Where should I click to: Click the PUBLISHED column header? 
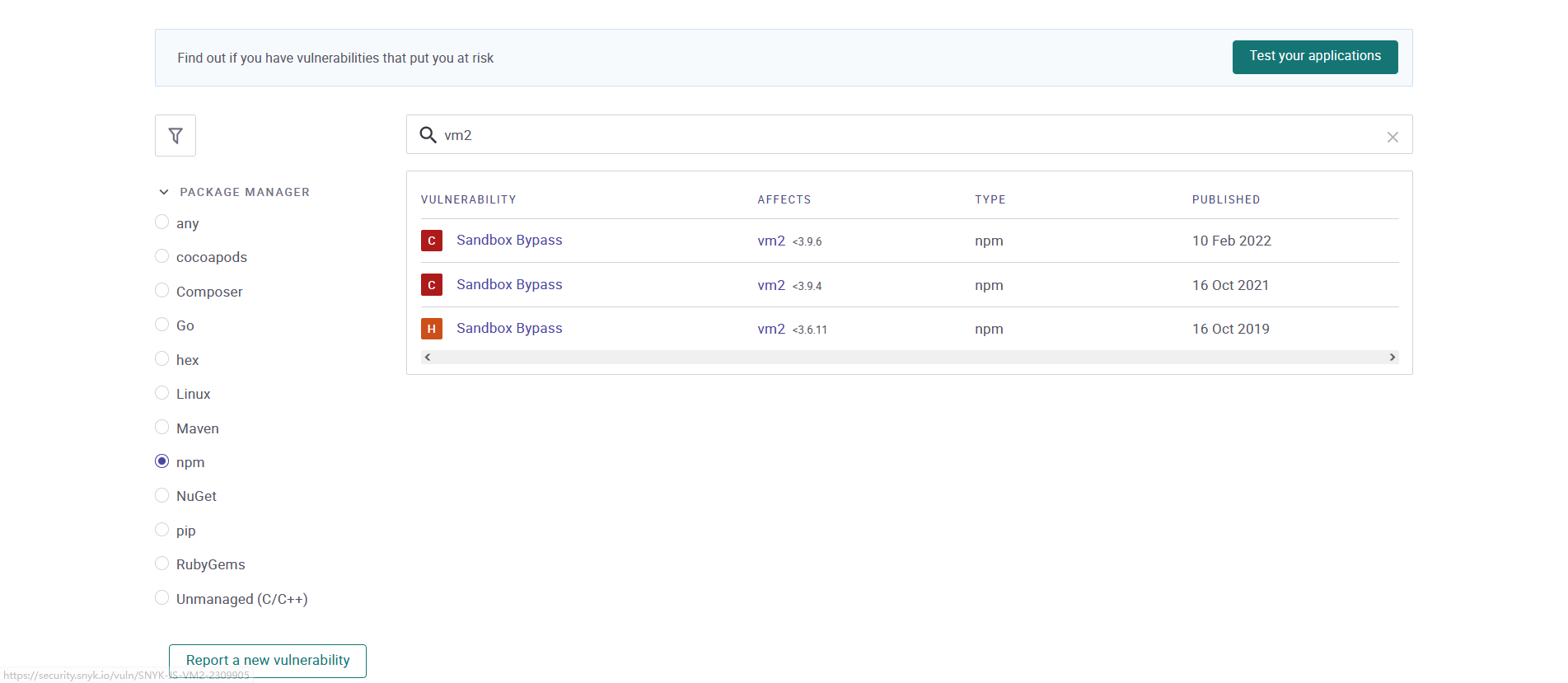point(1226,199)
